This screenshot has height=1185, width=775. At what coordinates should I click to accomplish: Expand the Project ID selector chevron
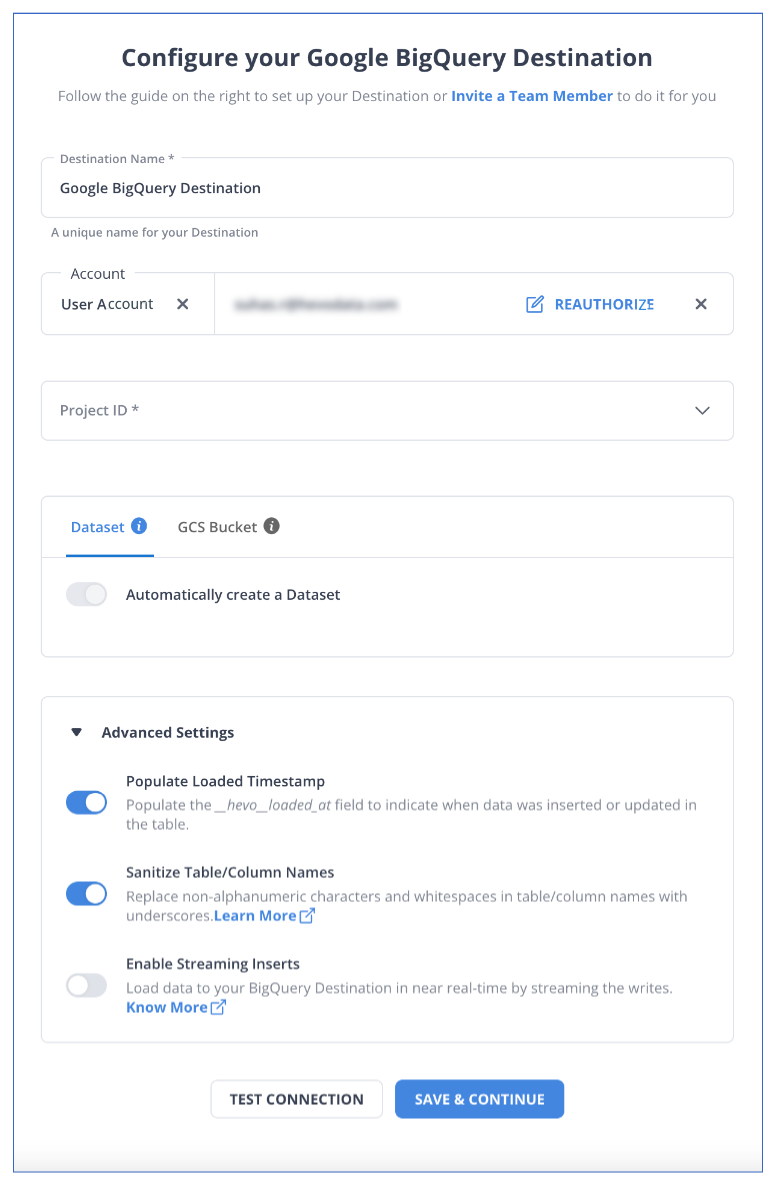pos(702,410)
